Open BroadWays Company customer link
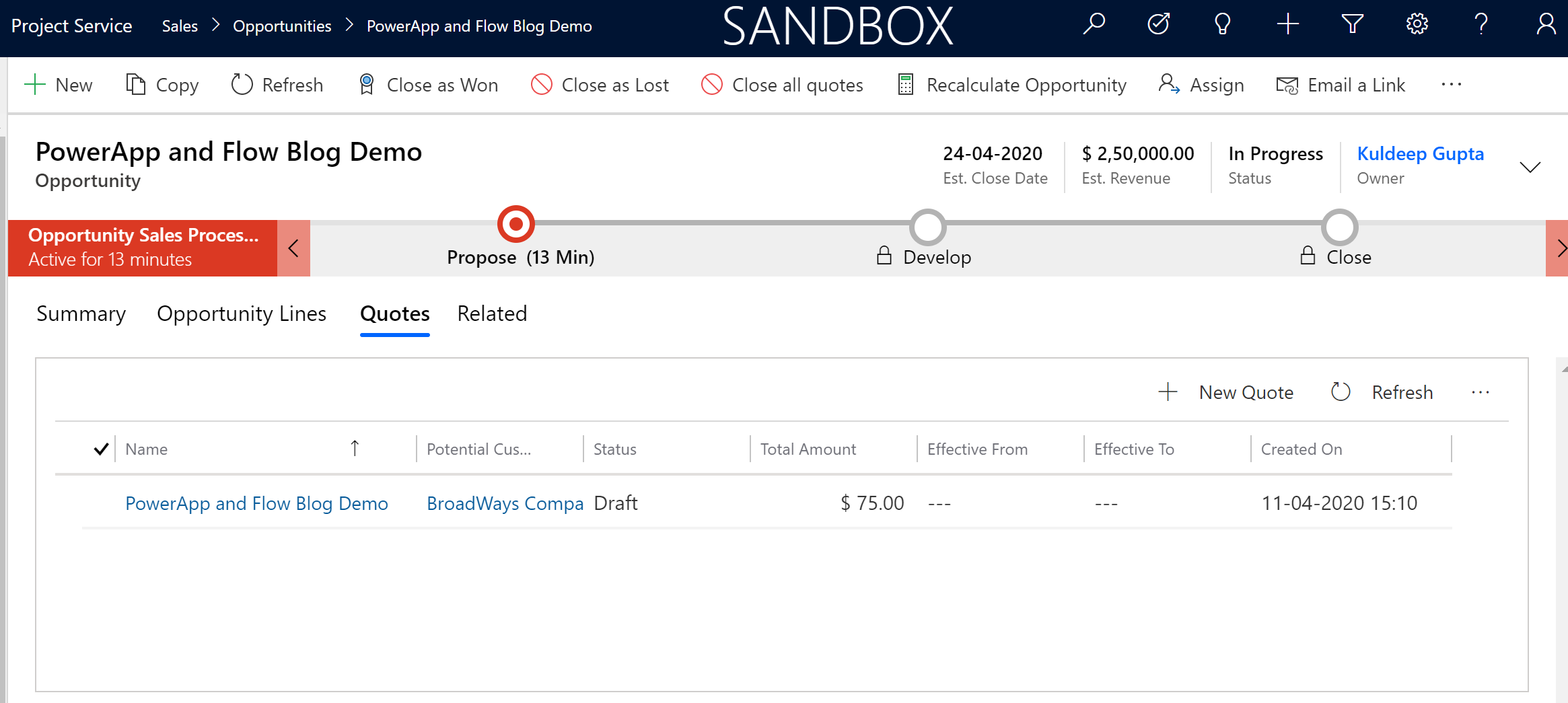 (505, 503)
